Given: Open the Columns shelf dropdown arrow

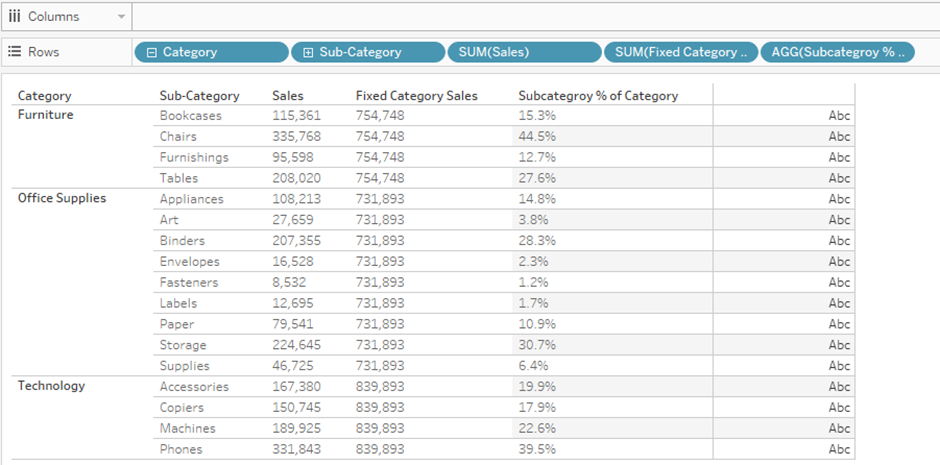Looking at the screenshot, I should (122, 17).
